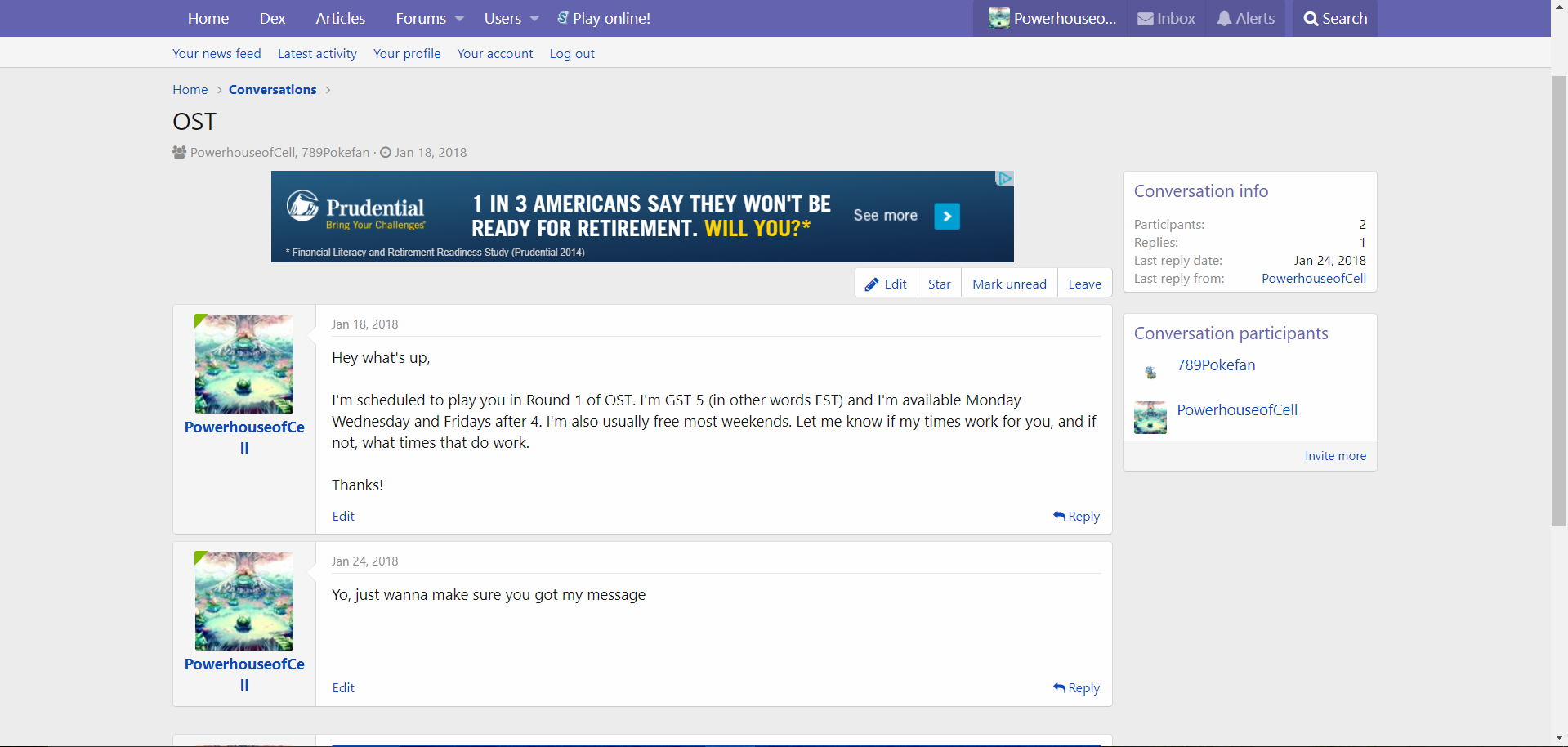1568x747 pixels.
Task: Open the Dex menu item
Action: click(x=272, y=18)
